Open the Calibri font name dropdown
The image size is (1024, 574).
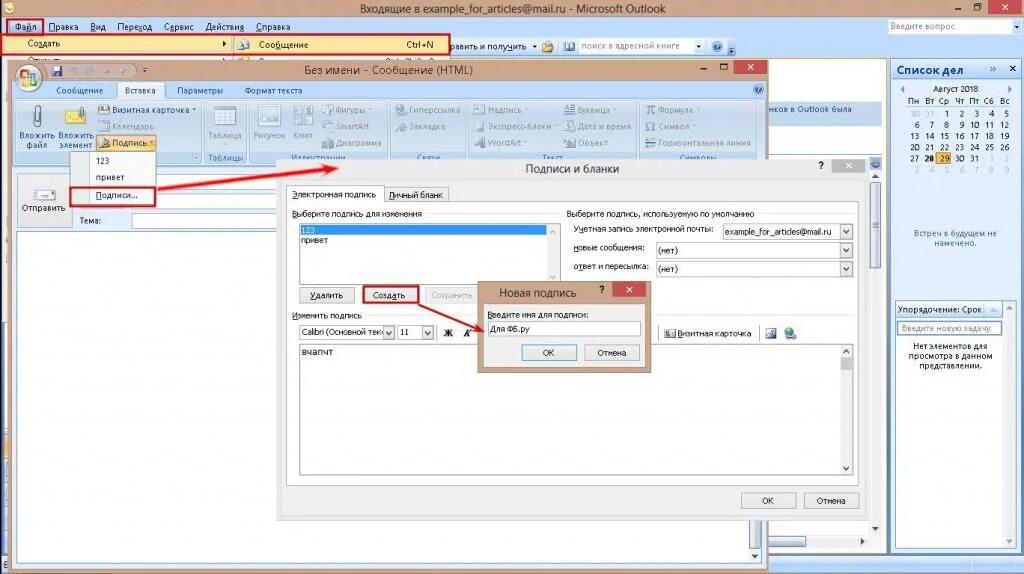[388, 333]
